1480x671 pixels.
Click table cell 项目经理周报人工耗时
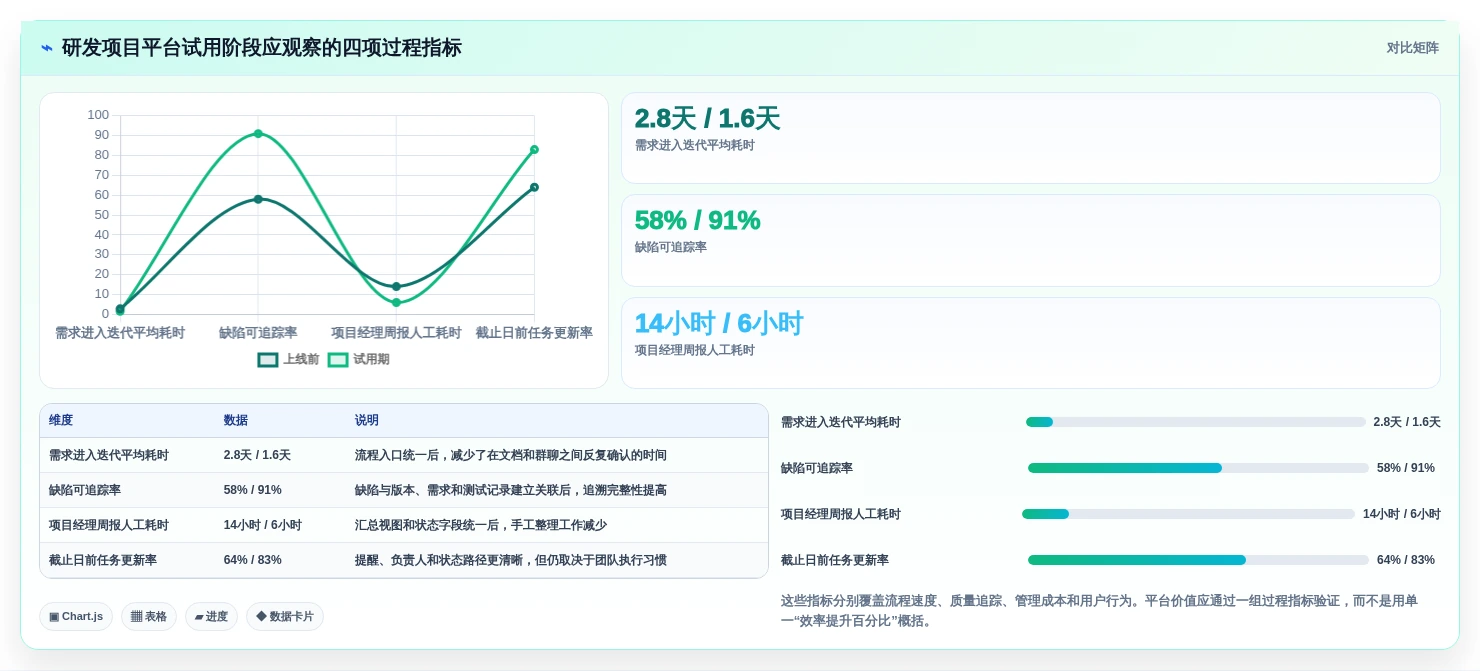tap(109, 525)
